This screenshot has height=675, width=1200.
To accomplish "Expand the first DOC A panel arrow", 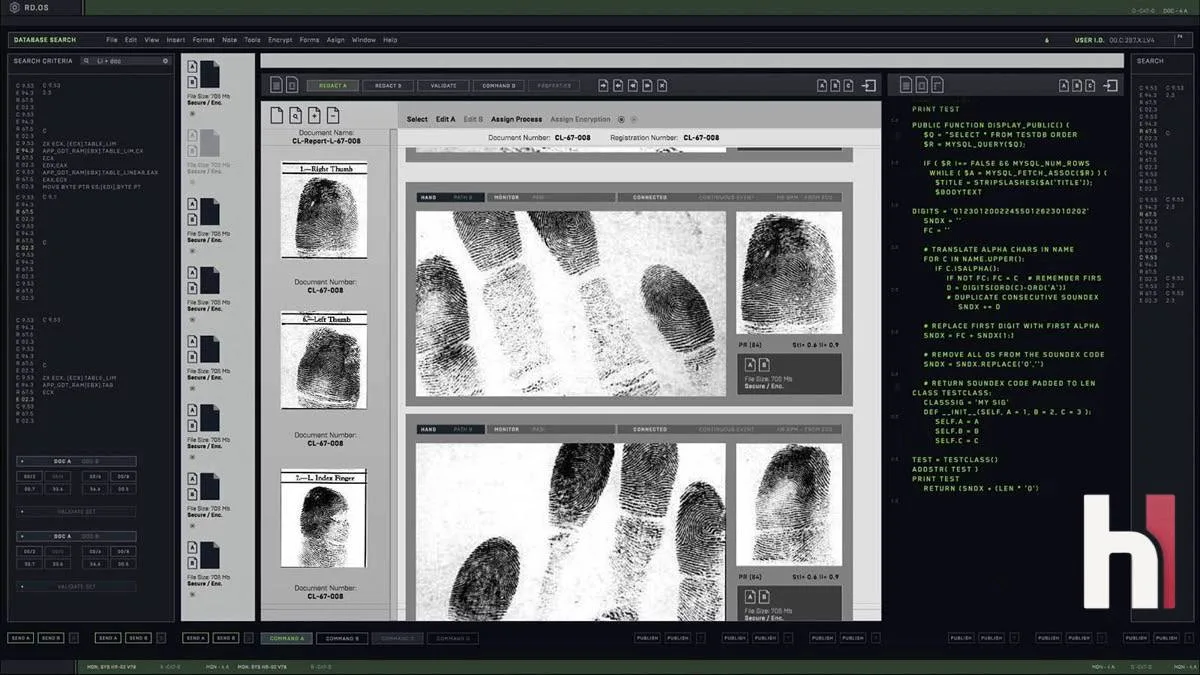I will [x=23, y=462].
